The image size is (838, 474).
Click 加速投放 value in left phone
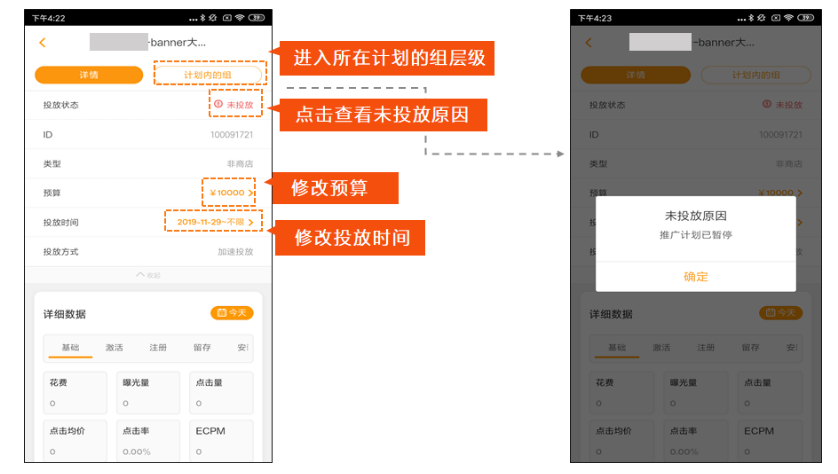235,251
